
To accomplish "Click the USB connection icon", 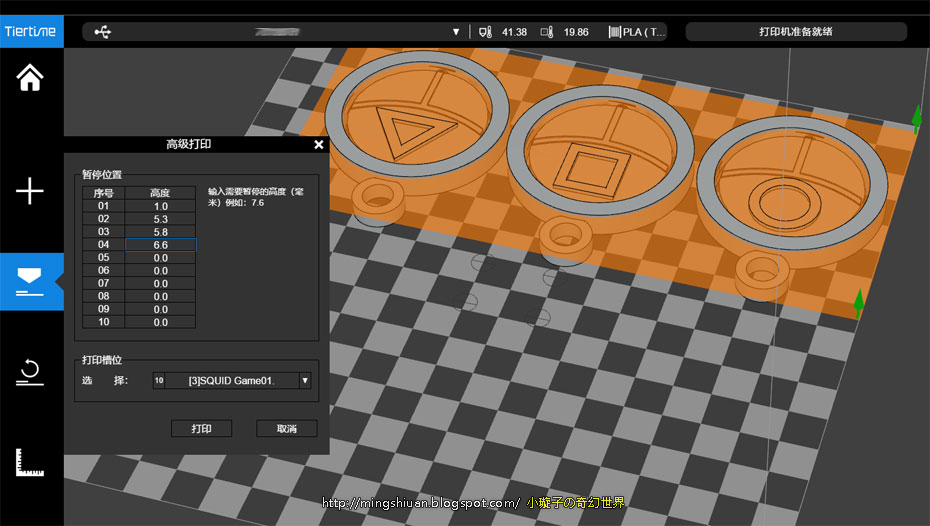I will (x=103, y=32).
